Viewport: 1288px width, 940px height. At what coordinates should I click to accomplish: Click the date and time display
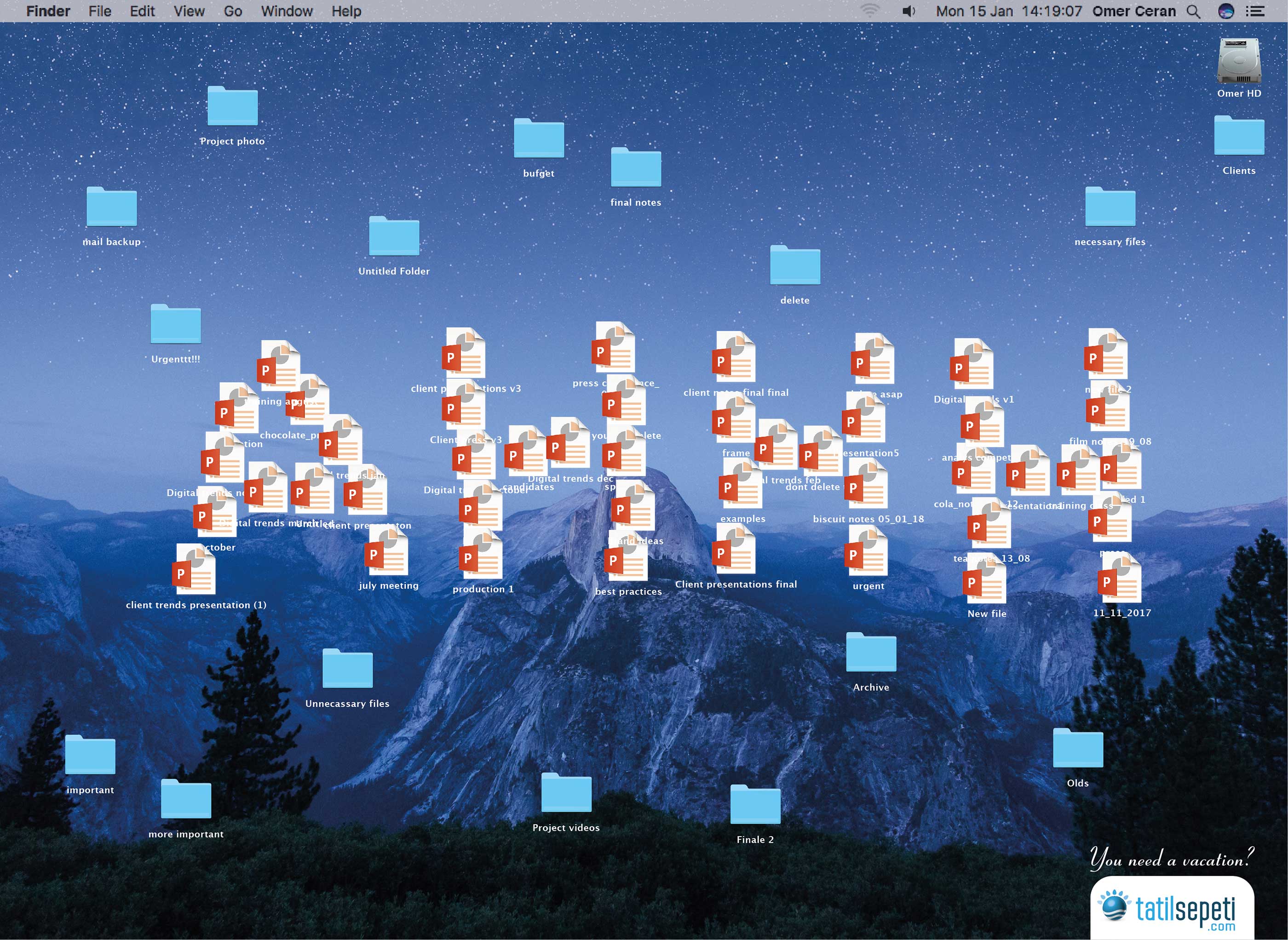pyautogui.click(x=1008, y=11)
